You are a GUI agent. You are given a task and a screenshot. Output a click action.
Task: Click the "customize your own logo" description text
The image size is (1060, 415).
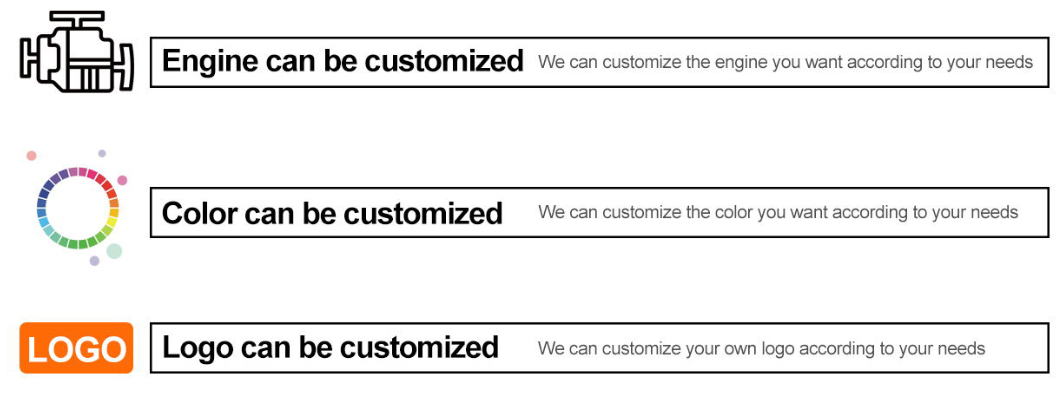[761, 348]
